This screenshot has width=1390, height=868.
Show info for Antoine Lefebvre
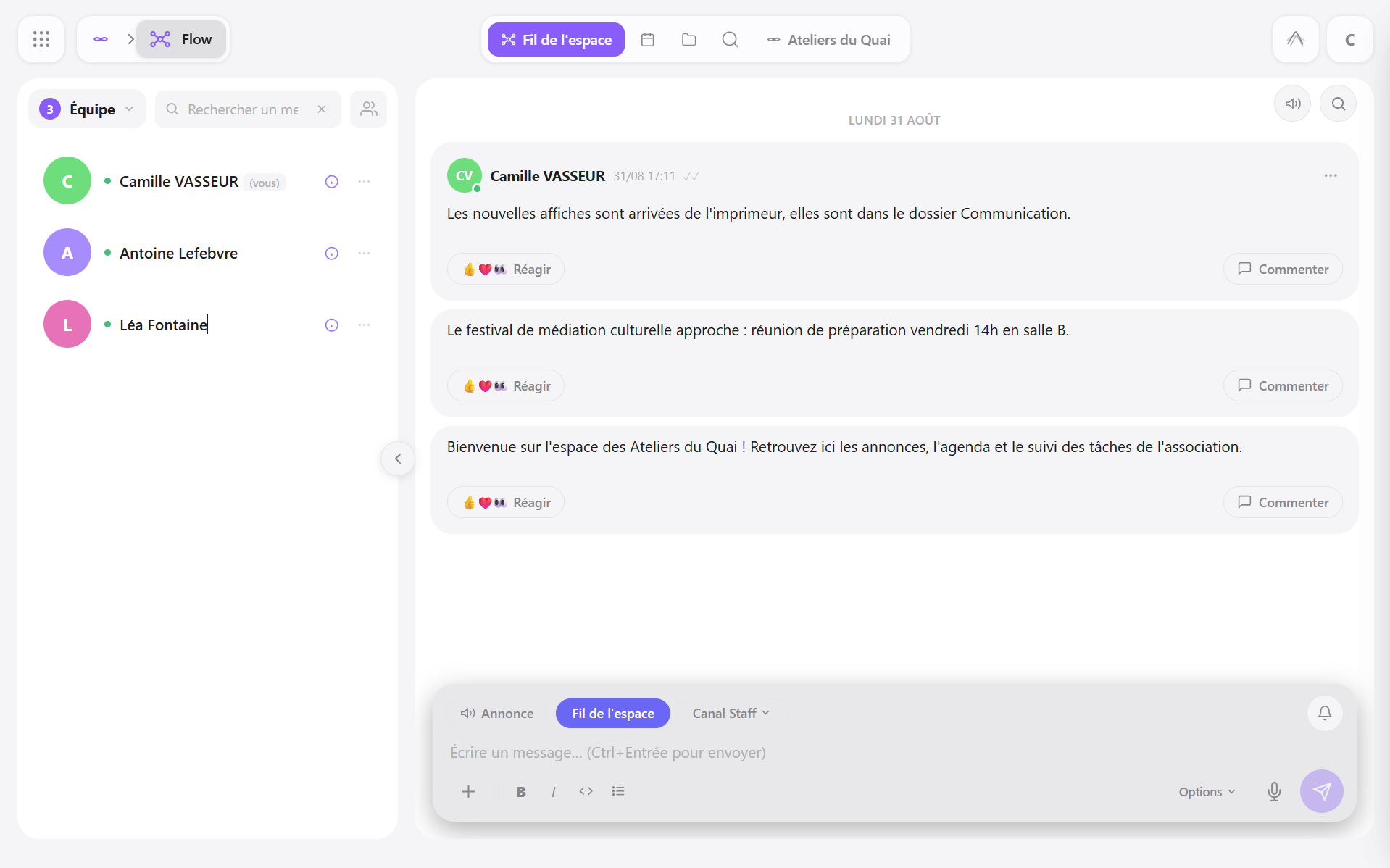pyautogui.click(x=332, y=254)
